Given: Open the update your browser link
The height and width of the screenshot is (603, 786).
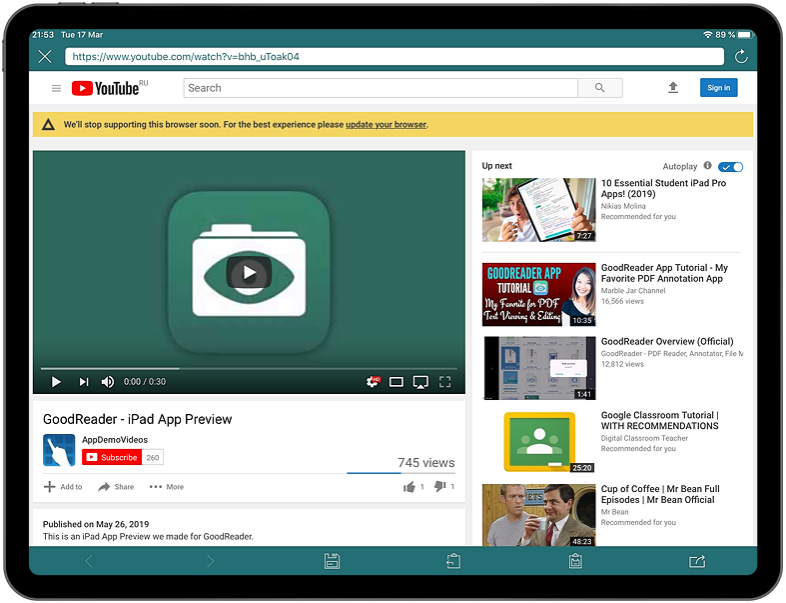Looking at the screenshot, I should [386, 124].
